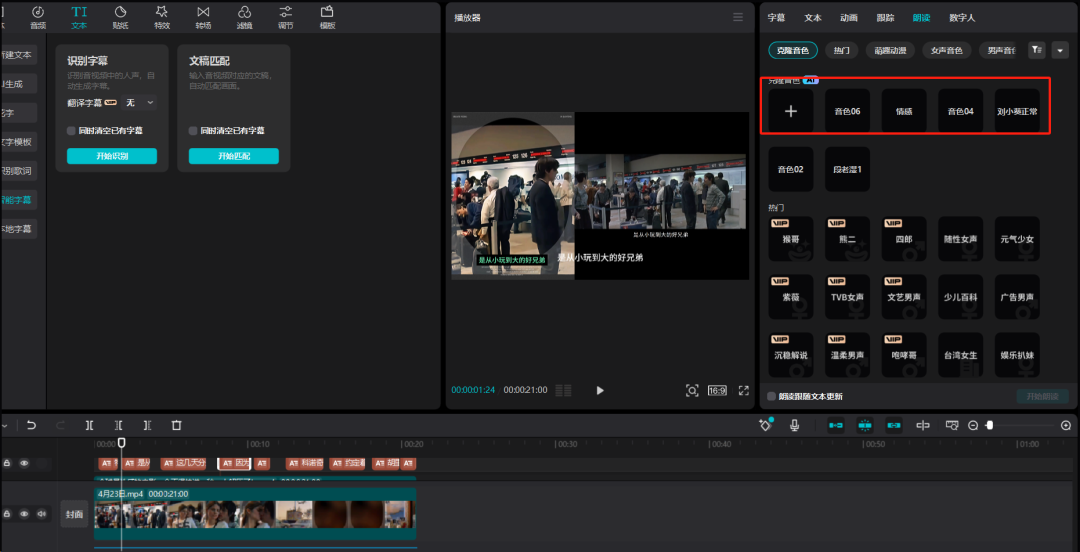Click the trash delete icon
The height and width of the screenshot is (552, 1080).
coord(176,425)
